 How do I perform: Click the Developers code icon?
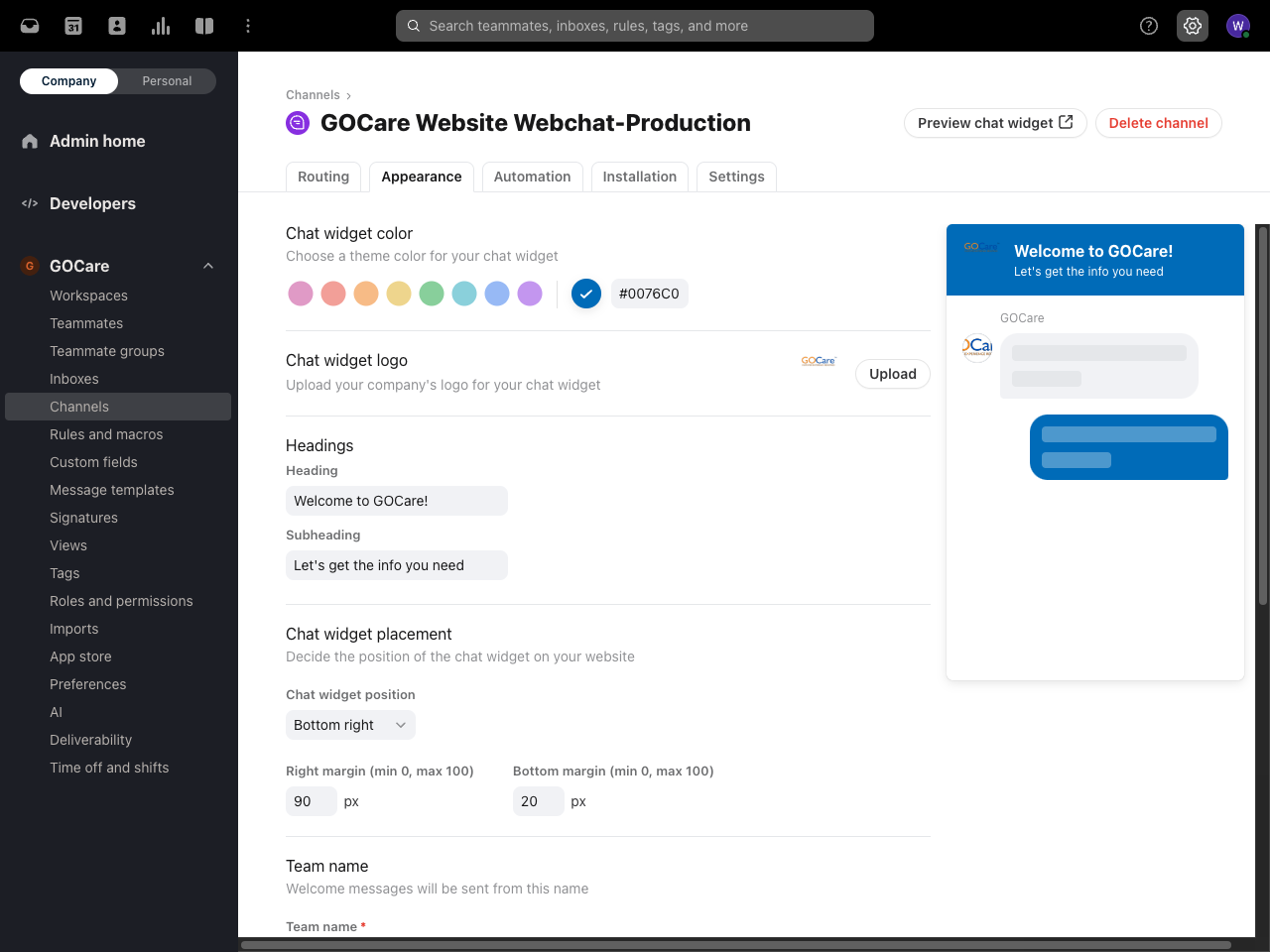coord(30,203)
